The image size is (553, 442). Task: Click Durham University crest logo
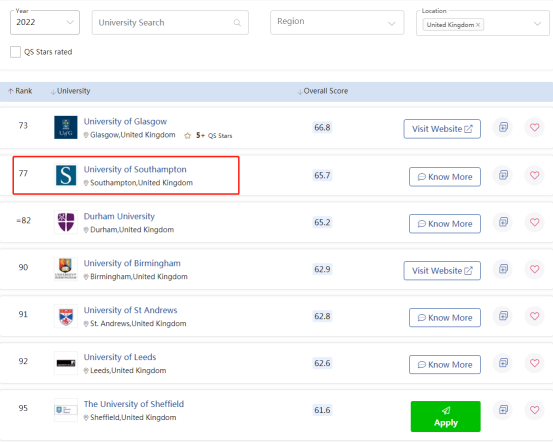(66, 222)
